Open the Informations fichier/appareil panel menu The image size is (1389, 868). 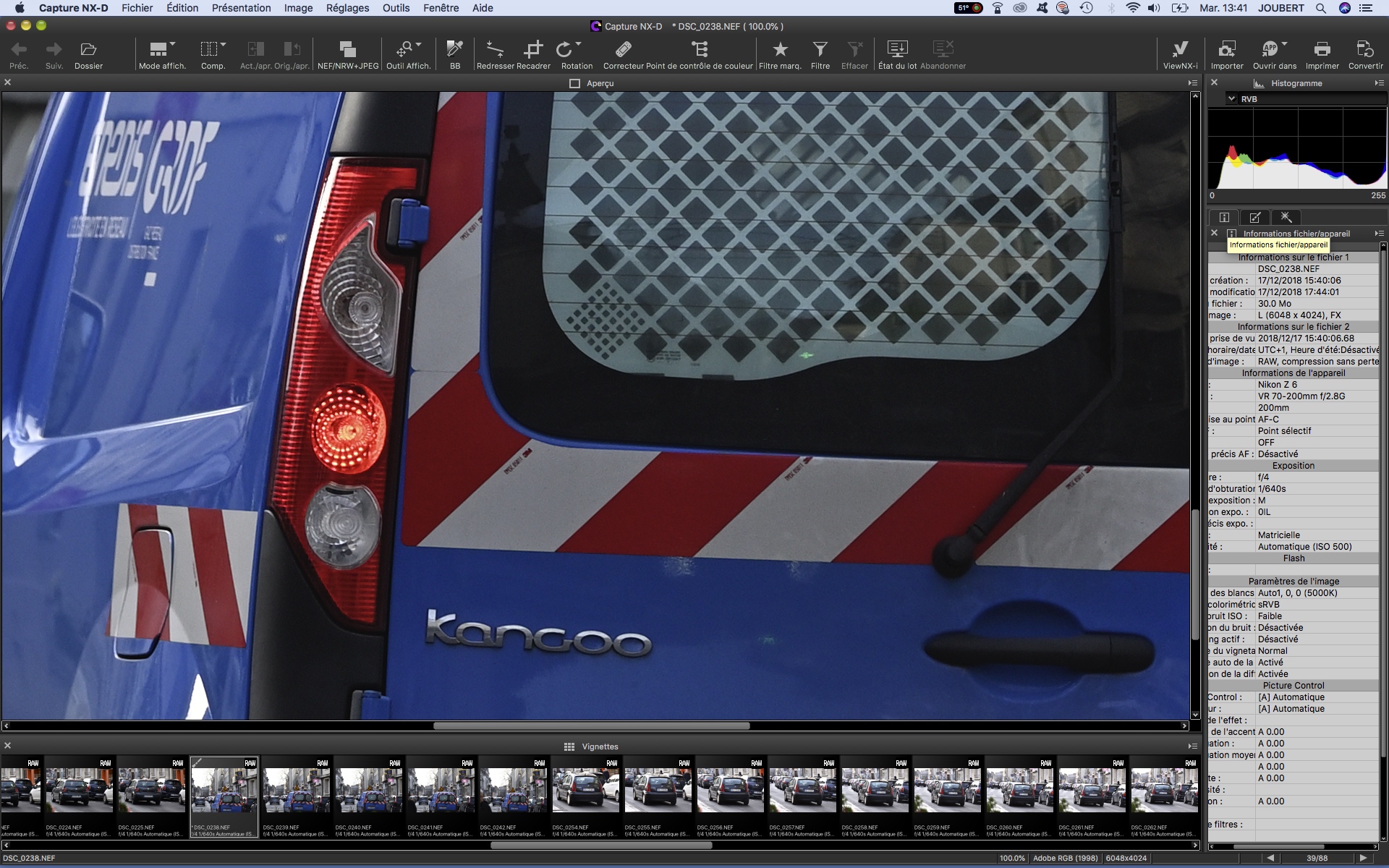tap(1379, 234)
